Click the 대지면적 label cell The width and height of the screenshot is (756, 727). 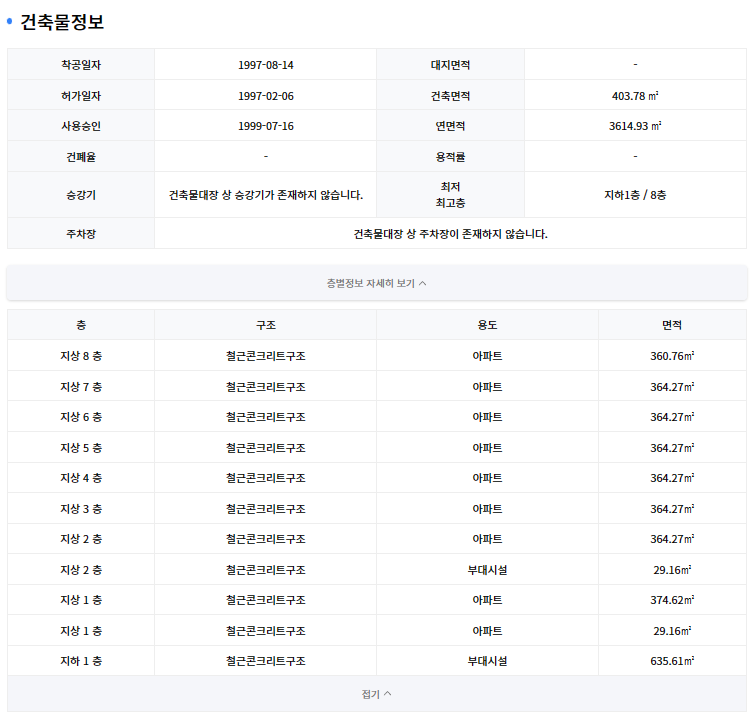450,64
